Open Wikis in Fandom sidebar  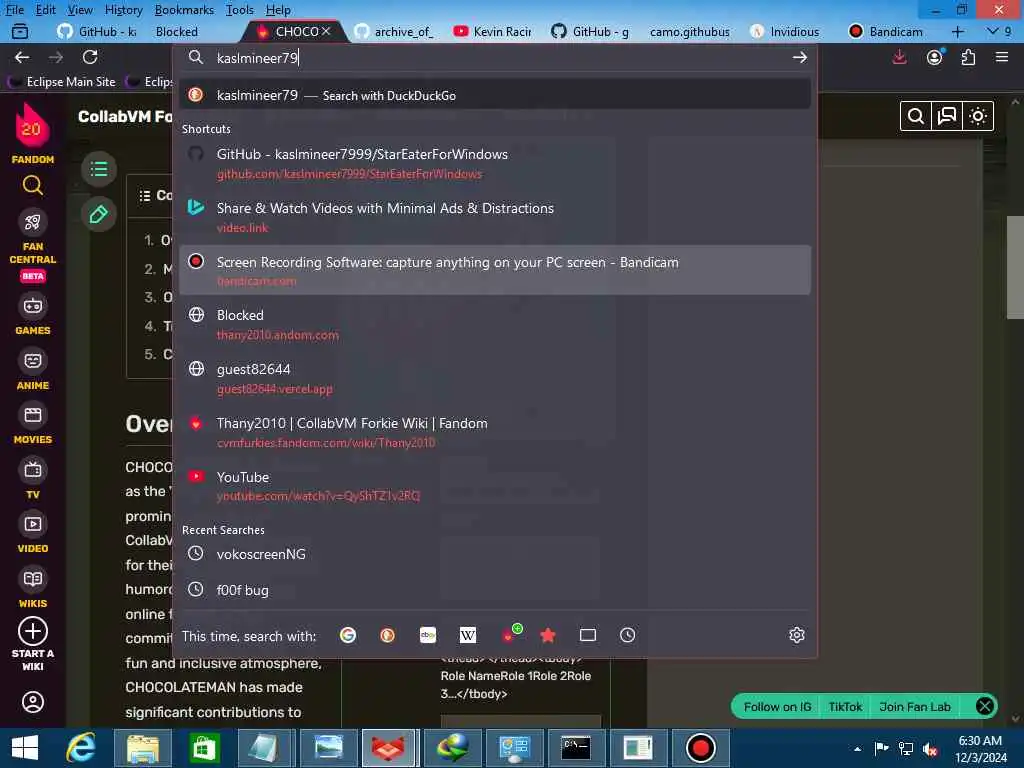point(33,588)
